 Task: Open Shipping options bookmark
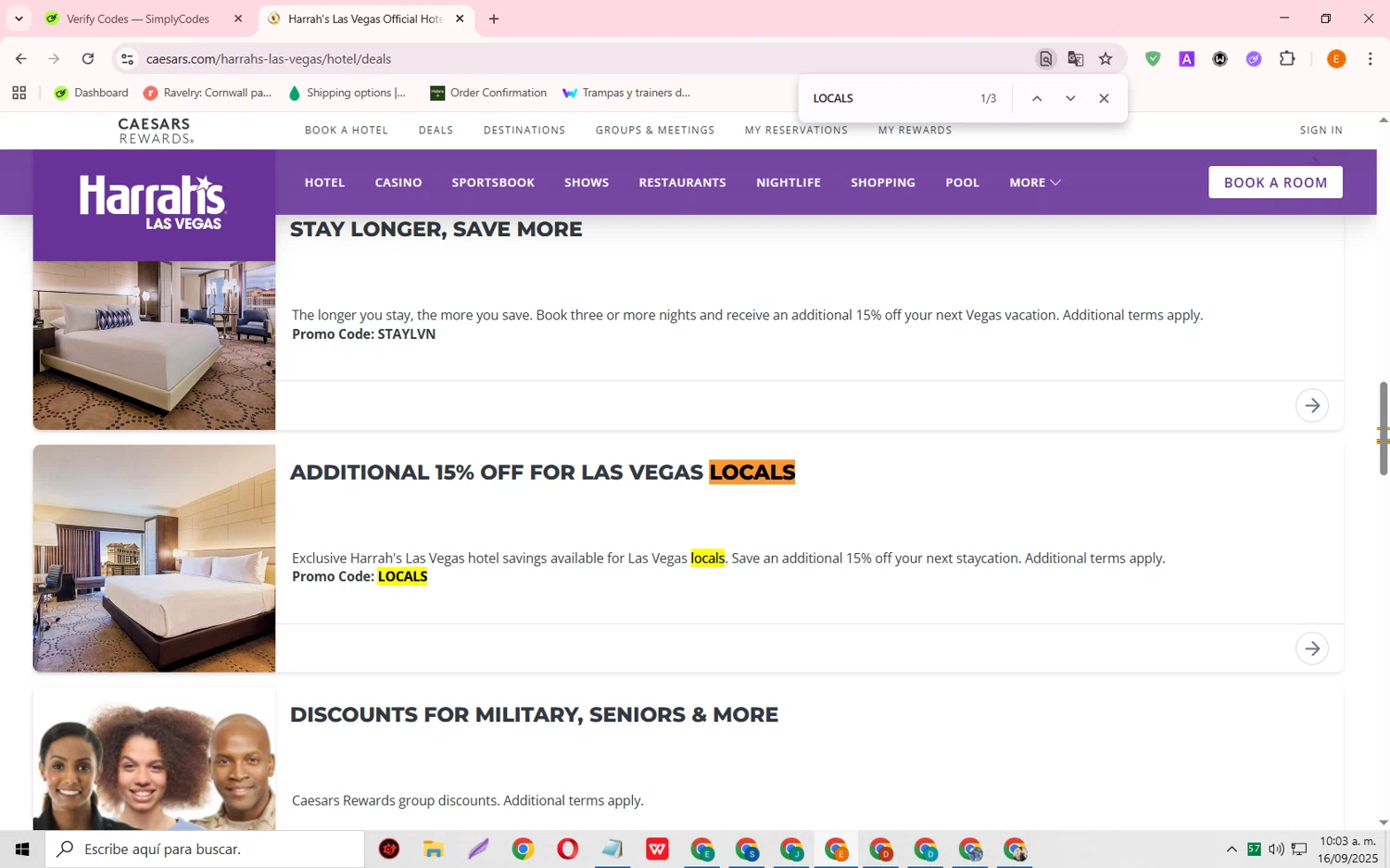click(347, 93)
